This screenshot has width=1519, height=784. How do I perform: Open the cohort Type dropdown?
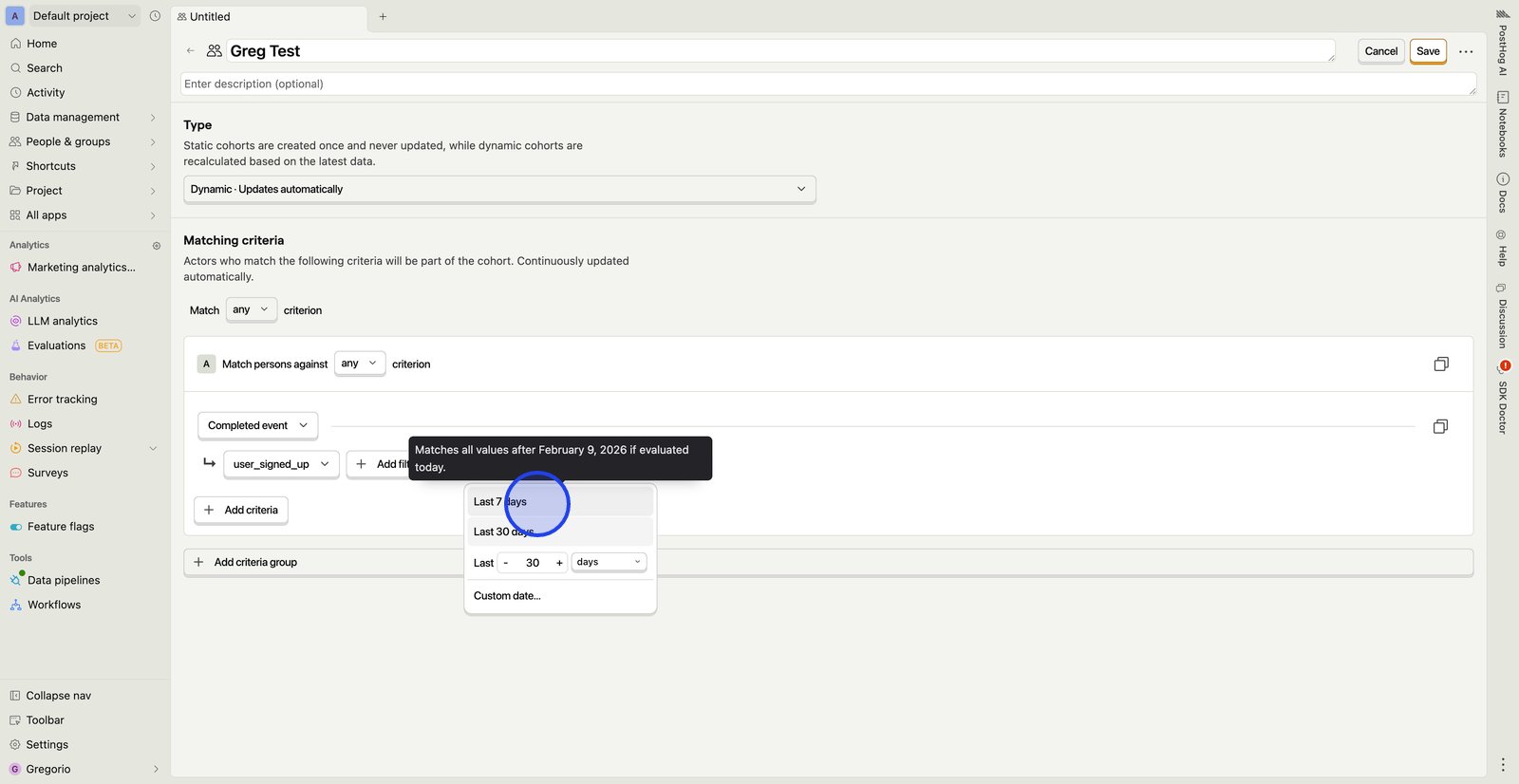point(498,190)
